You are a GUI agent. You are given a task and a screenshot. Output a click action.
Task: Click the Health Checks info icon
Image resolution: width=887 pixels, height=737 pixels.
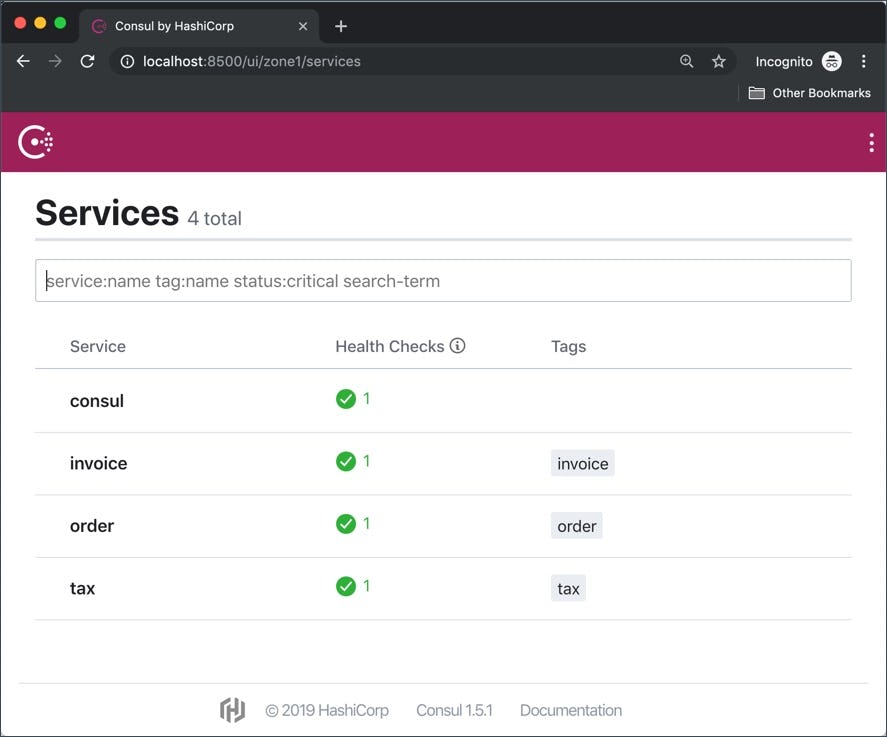[458, 345]
